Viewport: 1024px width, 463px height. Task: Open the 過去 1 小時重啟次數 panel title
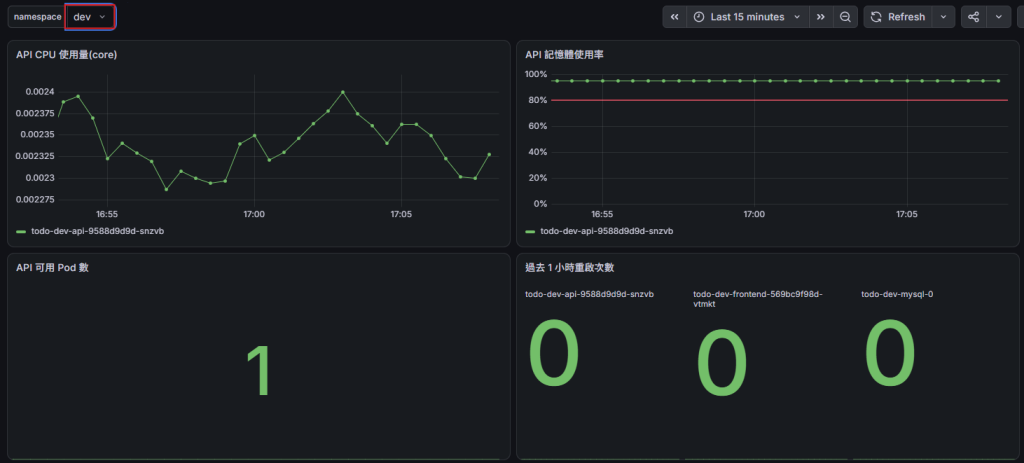569,267
